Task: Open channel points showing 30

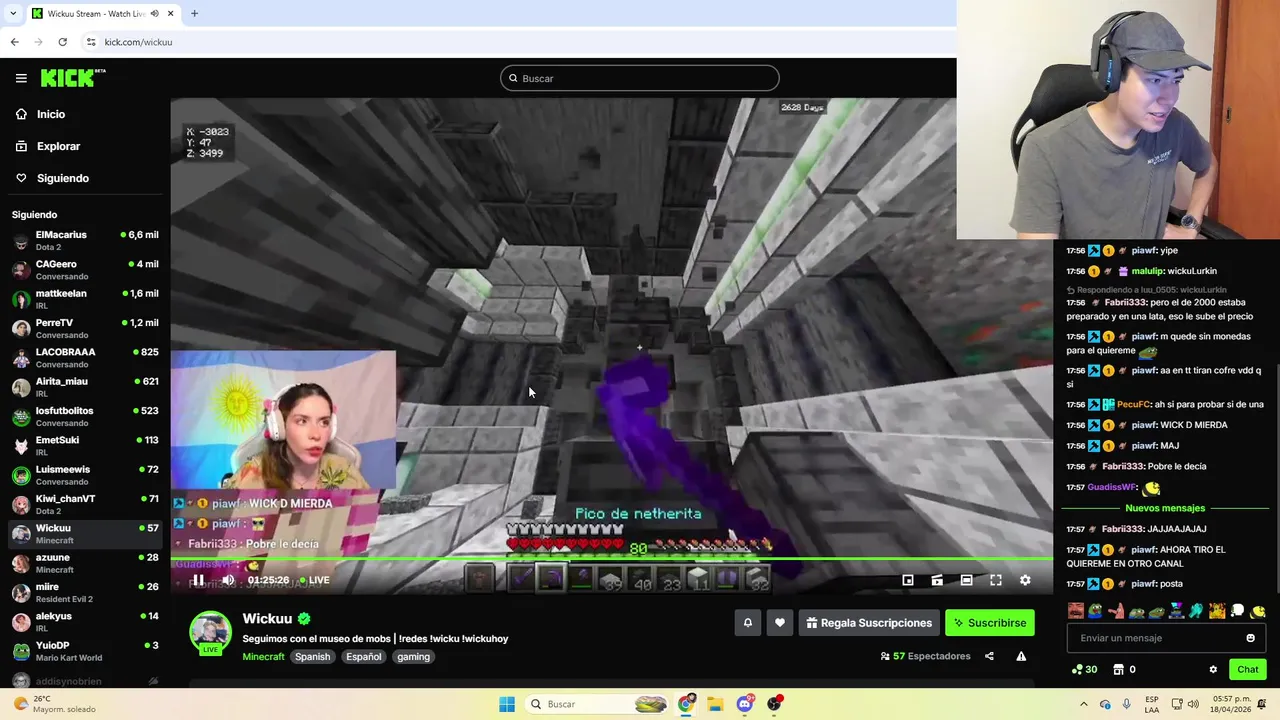Action: (x=1084, y=670)
